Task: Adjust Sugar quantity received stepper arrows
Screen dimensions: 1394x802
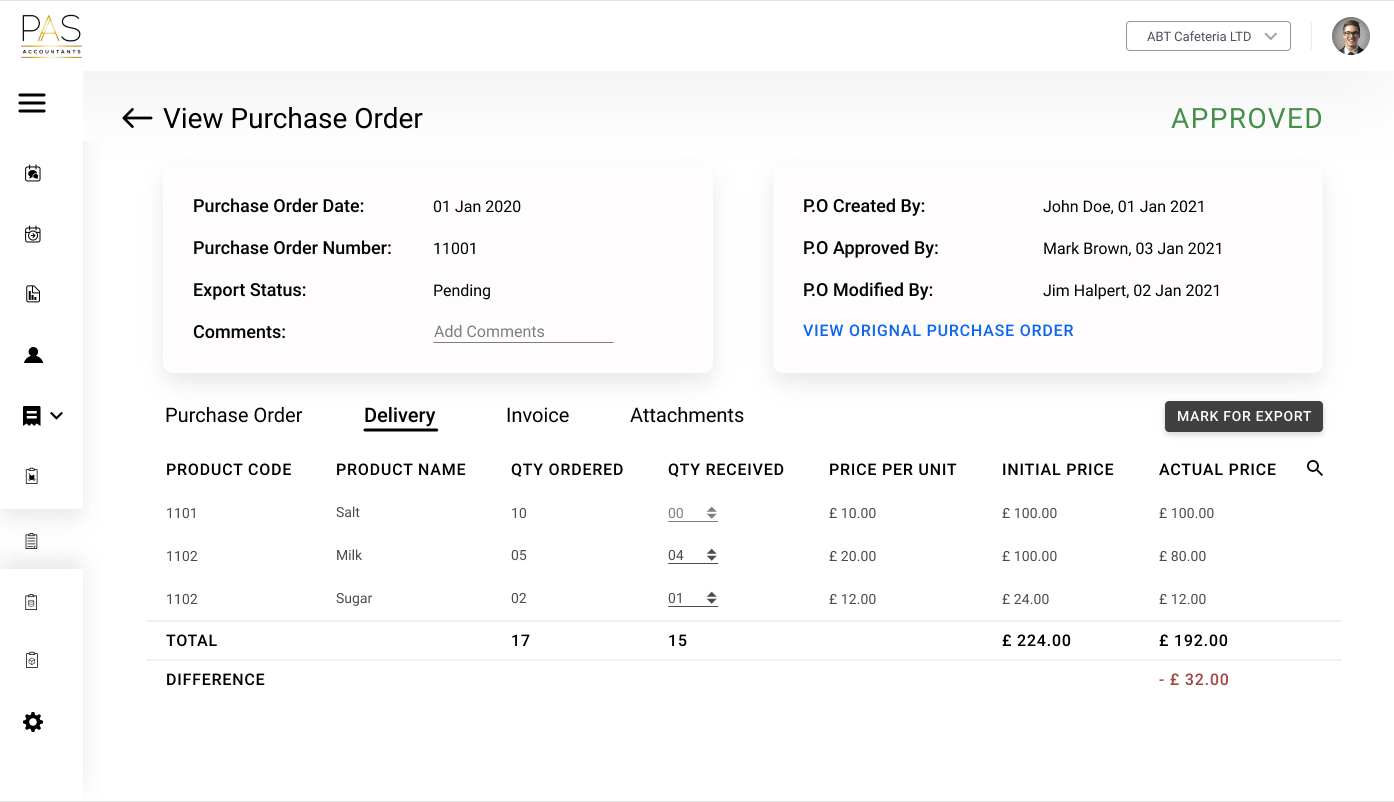Action: point(711,598)
